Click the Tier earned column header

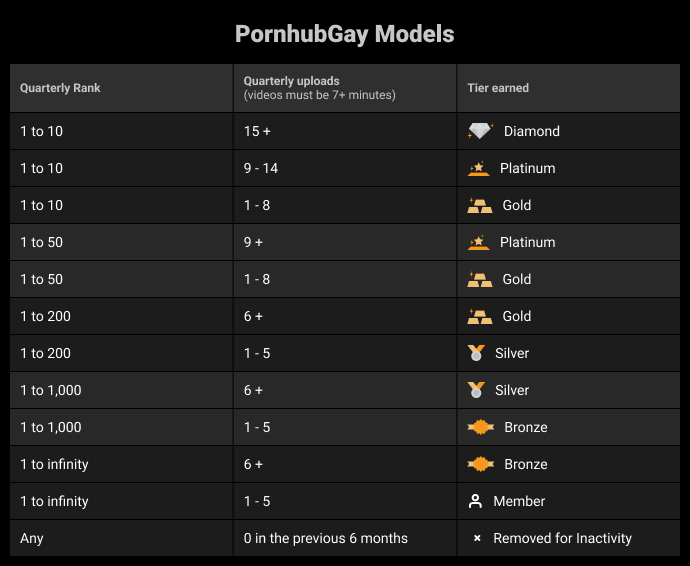click(498, 88)
